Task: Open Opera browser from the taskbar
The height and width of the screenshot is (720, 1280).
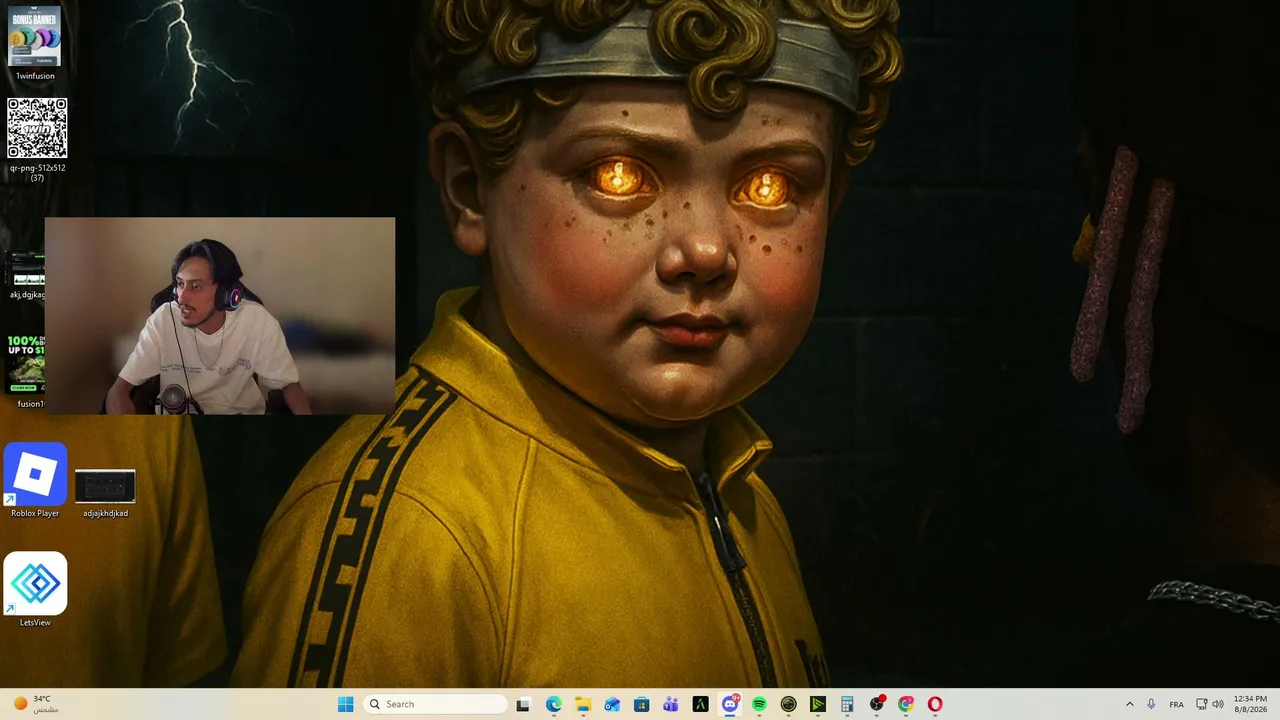Action: pos(935,704)
